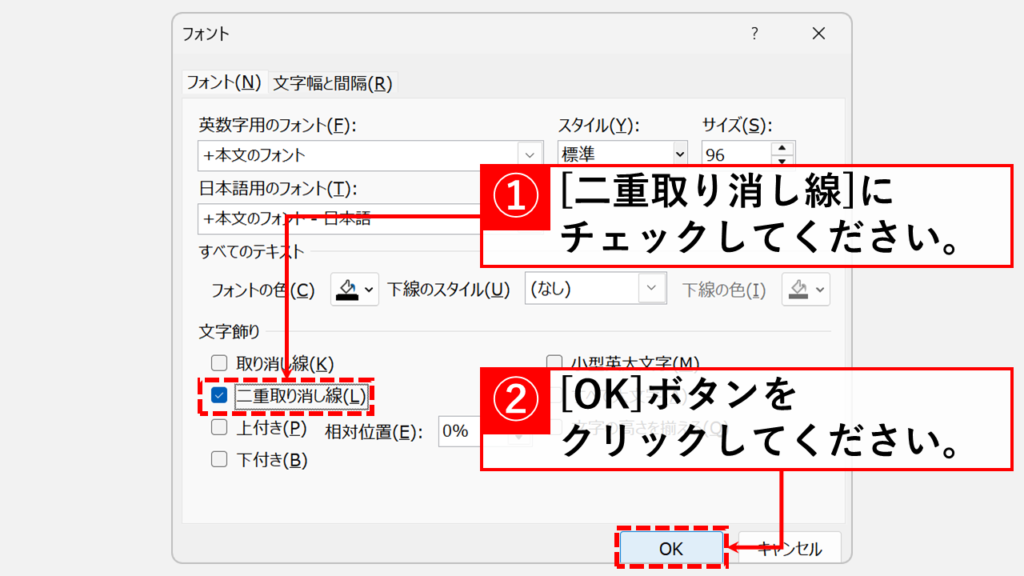Select the フォント tab
Screen dimensions: 1024x576
(224, 83)
